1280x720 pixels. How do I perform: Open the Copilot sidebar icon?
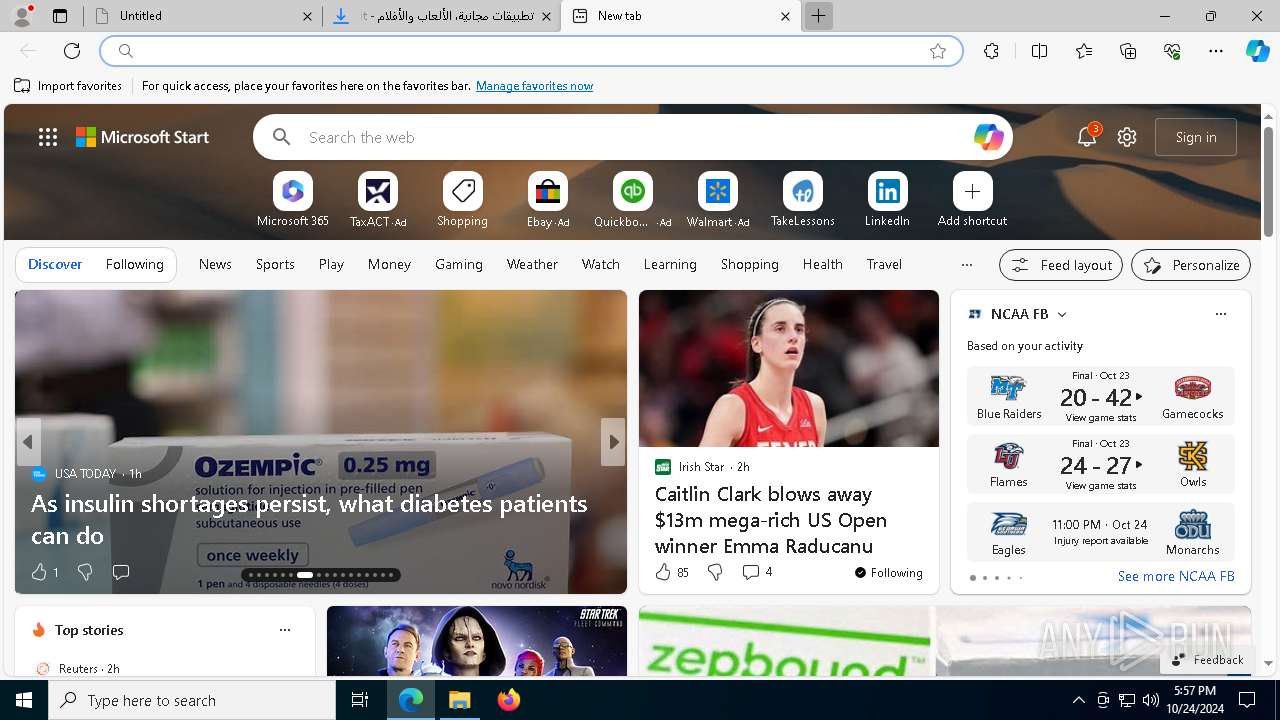pos(1257,51)
